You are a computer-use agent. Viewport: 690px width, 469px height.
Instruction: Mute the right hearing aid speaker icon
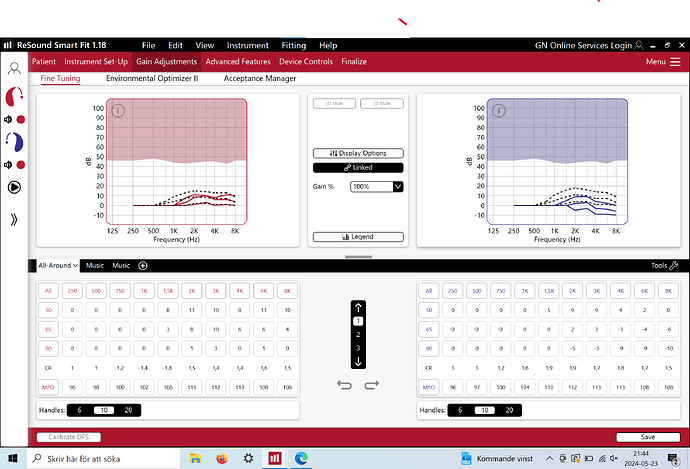coord(8,120)
